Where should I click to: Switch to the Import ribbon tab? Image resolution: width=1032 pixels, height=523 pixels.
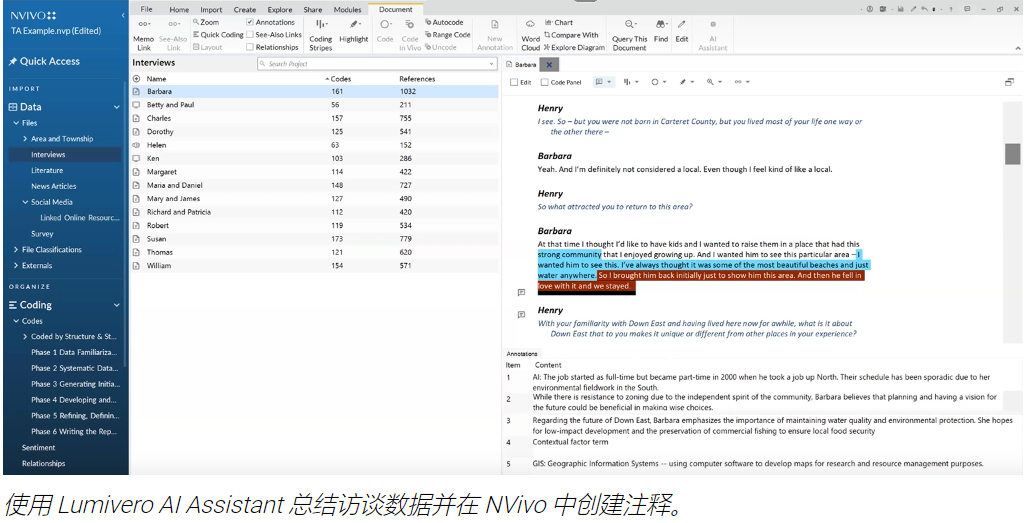point(211,10)
